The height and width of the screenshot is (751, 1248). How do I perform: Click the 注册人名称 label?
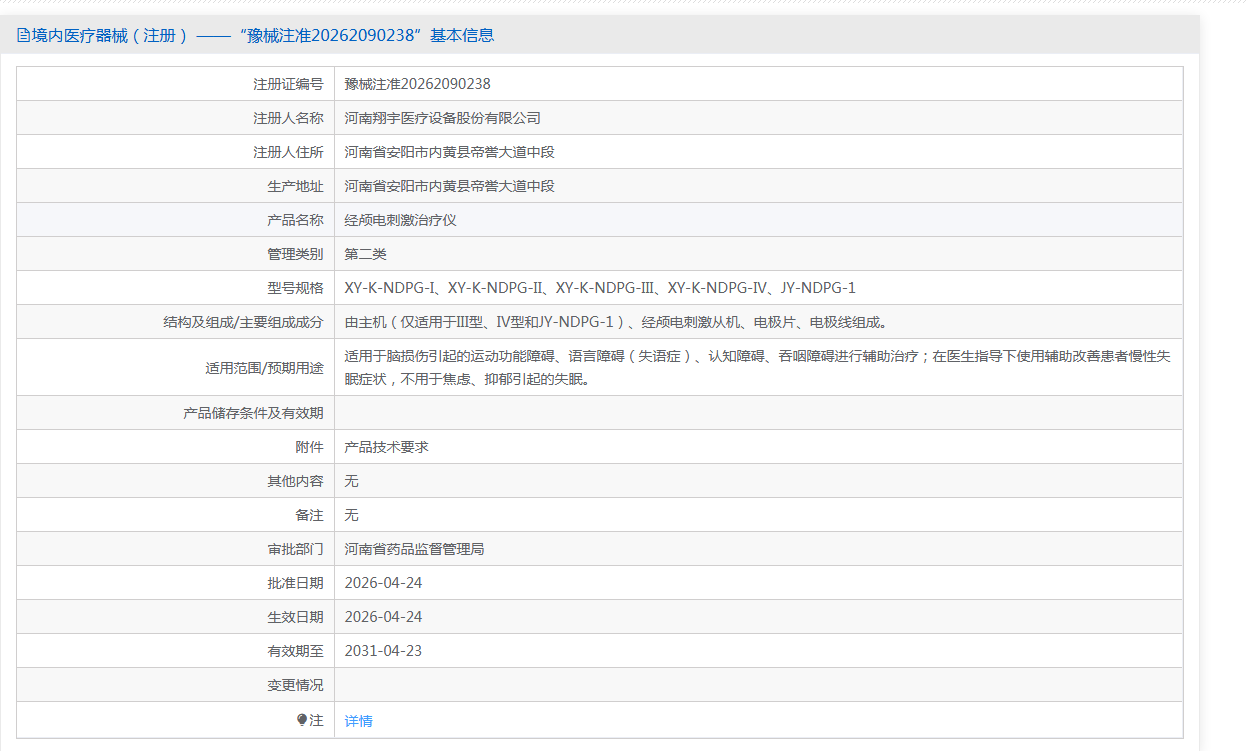pyautogui.click(x=288, y=118)
